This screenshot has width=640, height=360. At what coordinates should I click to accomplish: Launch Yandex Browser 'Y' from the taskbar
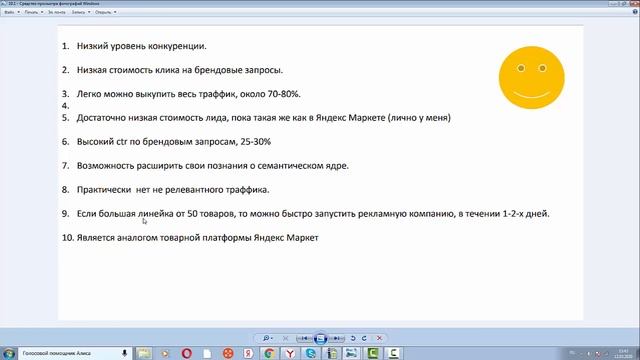pyautogui.click(x=290, y=353)
